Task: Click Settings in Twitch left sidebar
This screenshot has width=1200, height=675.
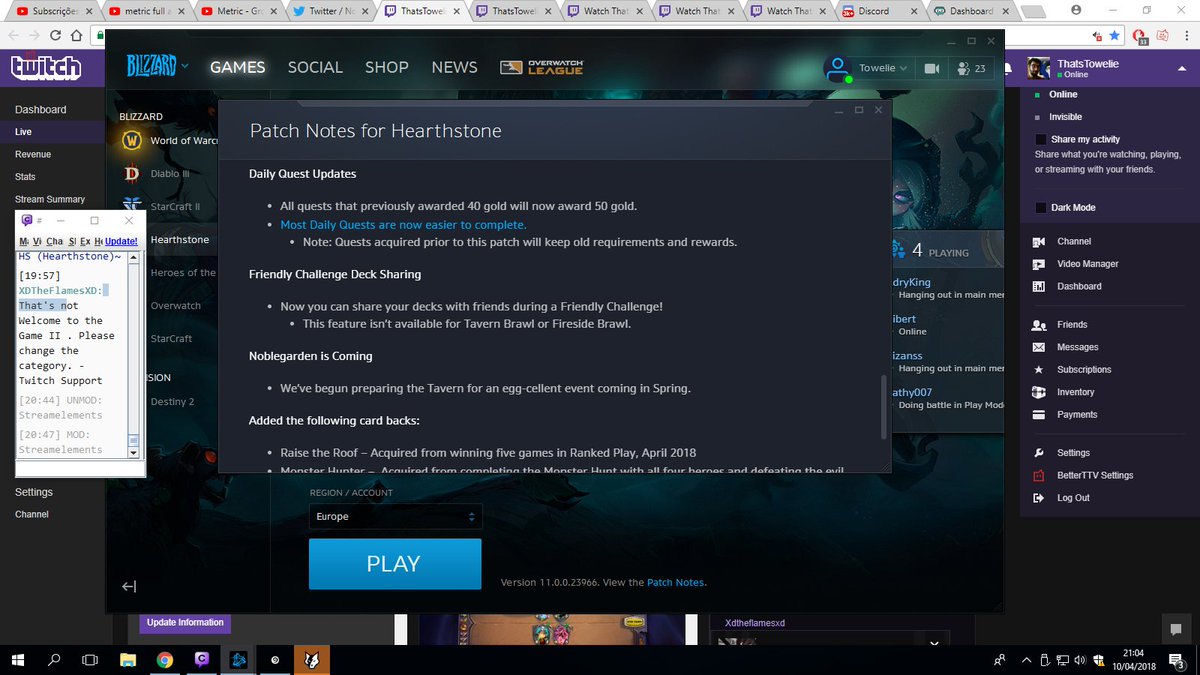Action: click(x=34, y=492)
